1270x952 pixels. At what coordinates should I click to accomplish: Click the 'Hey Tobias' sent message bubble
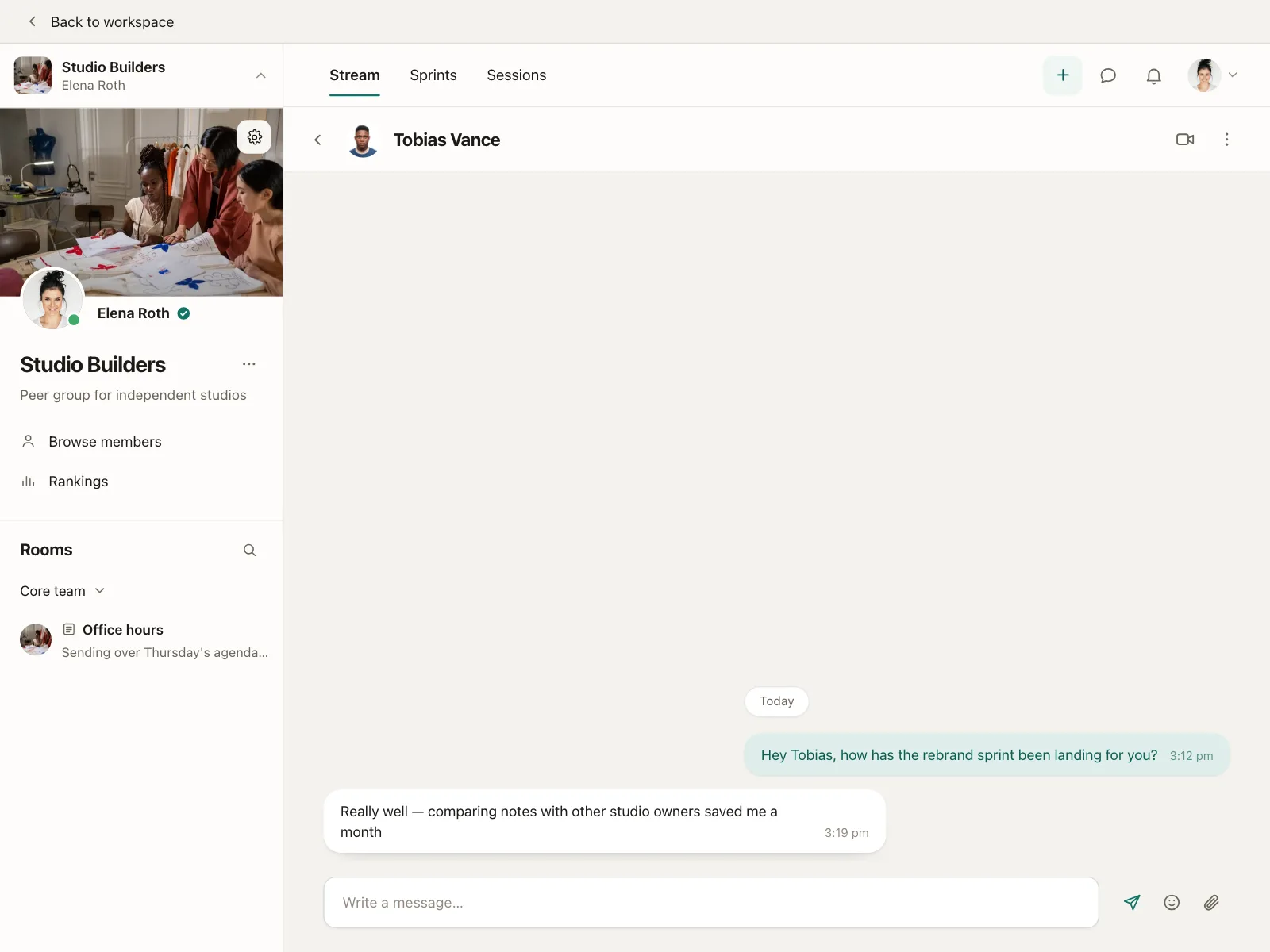(x=987, y=755)
